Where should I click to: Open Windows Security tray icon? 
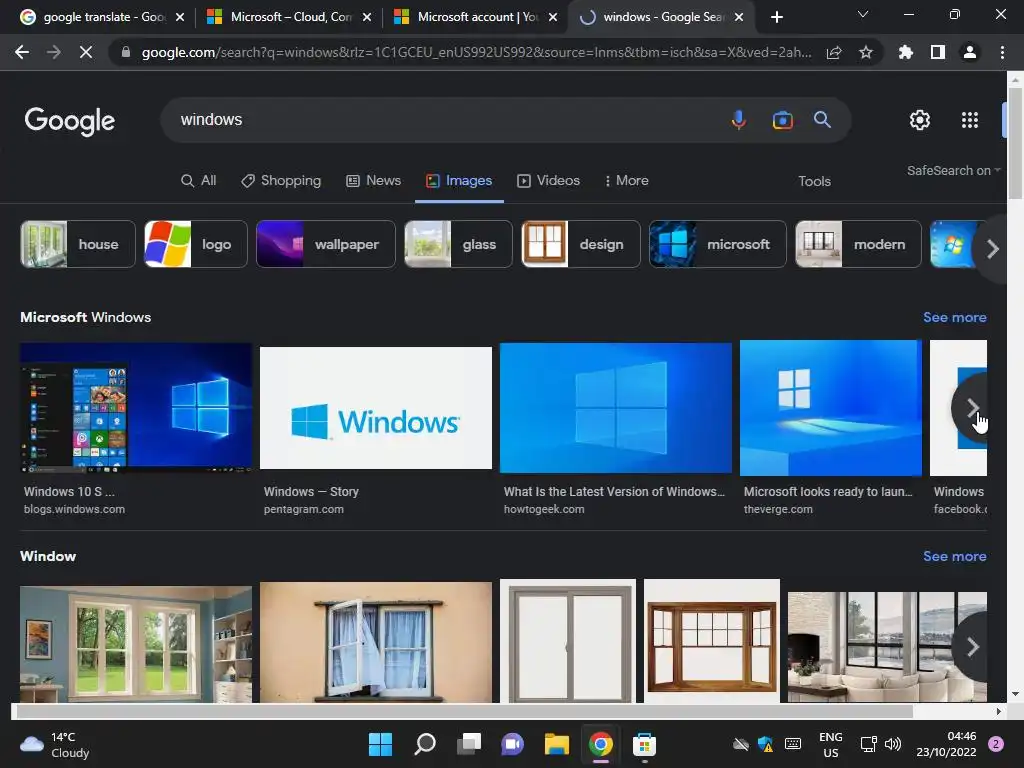point(765,744)
